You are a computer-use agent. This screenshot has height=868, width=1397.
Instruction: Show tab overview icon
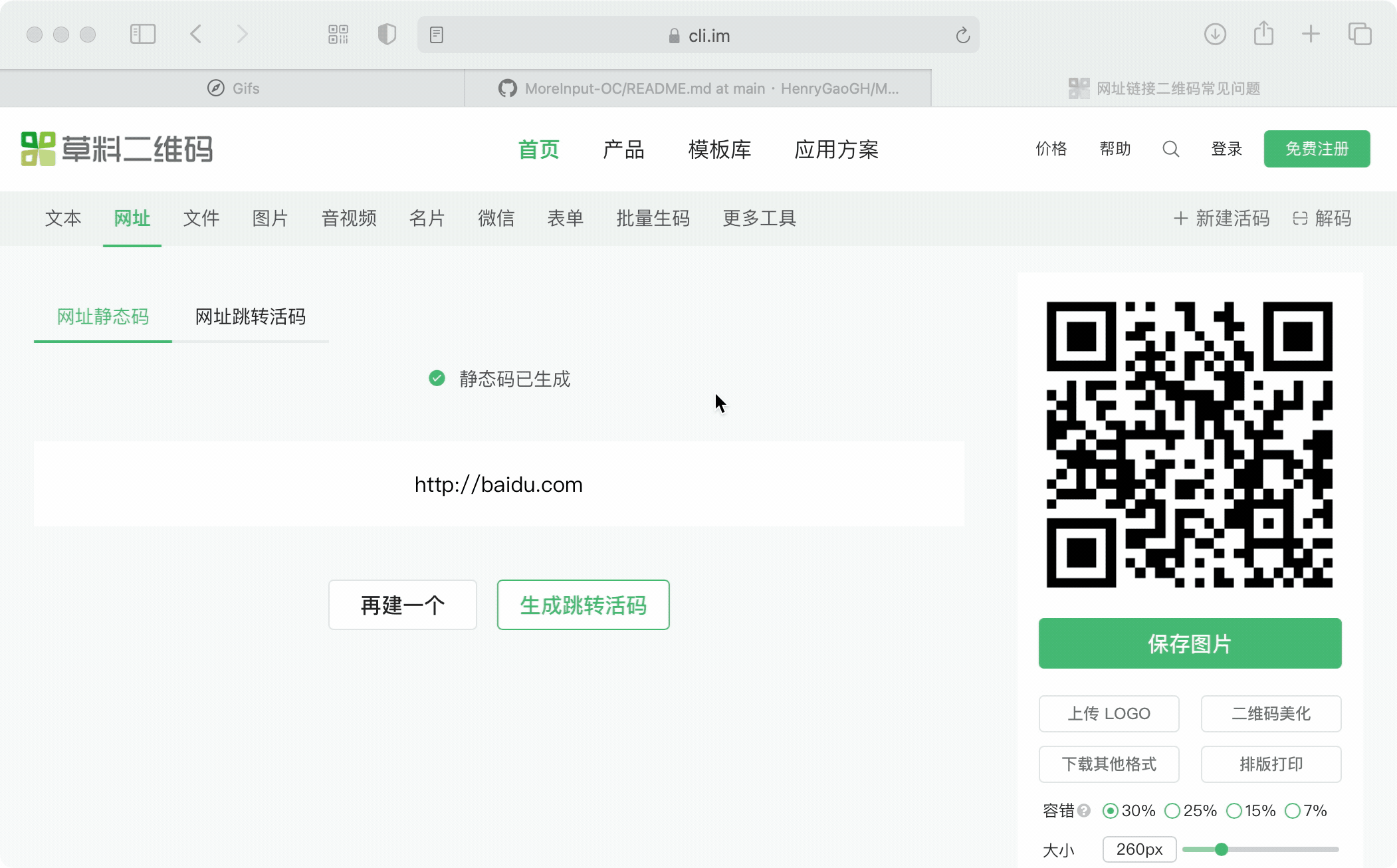1360,34
